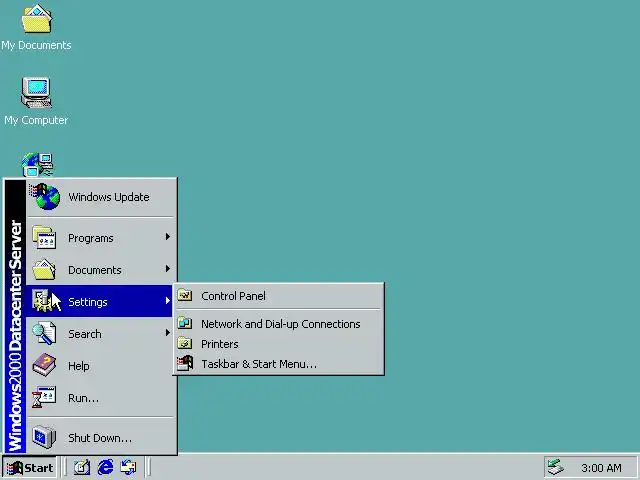Click the Network and Dial-up Connections icon
Viewport: 640px width, 480px height.
point(185,323)
